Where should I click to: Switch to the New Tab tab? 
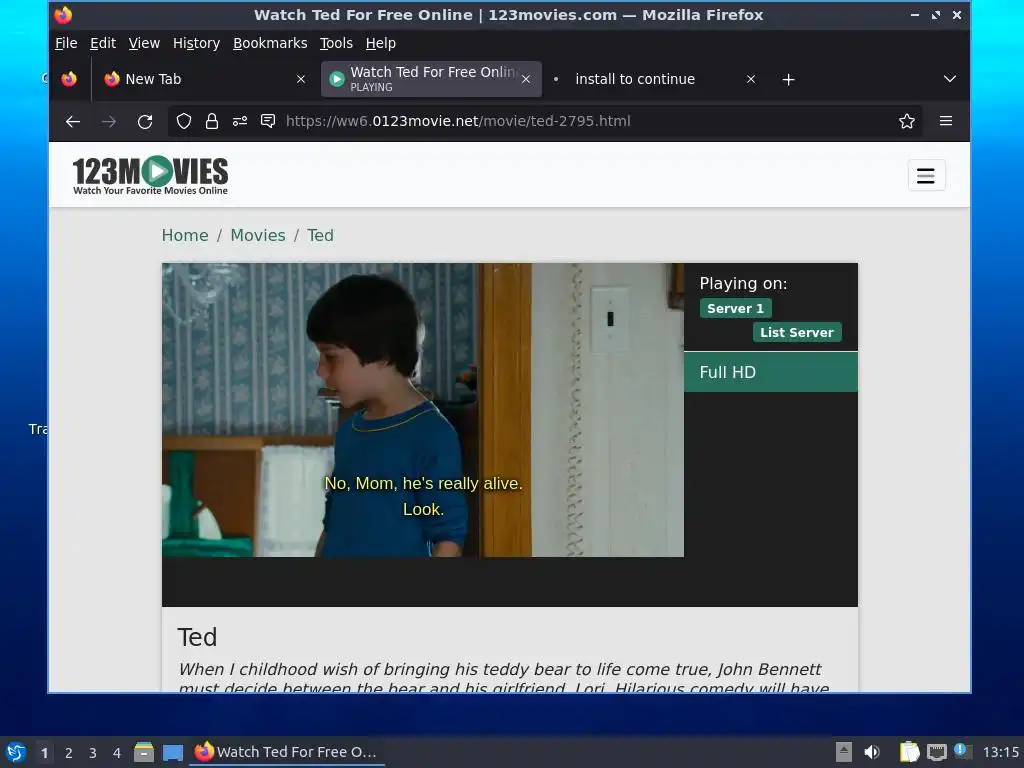pyautogui.click(x=195, y=79)
